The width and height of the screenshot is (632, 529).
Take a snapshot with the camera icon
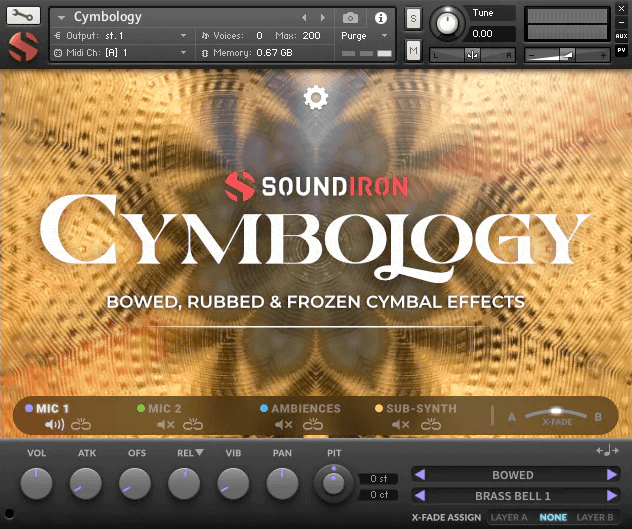pyautogui.click(x=350, y=18)
